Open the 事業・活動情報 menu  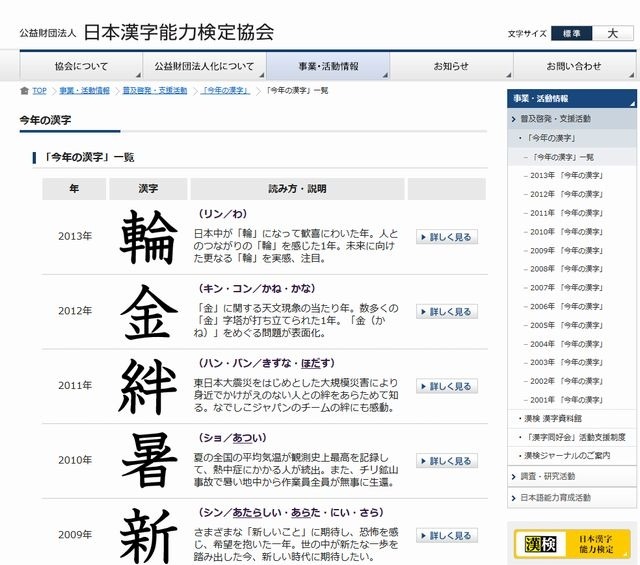pyautogui.click(x=328, y=66)
